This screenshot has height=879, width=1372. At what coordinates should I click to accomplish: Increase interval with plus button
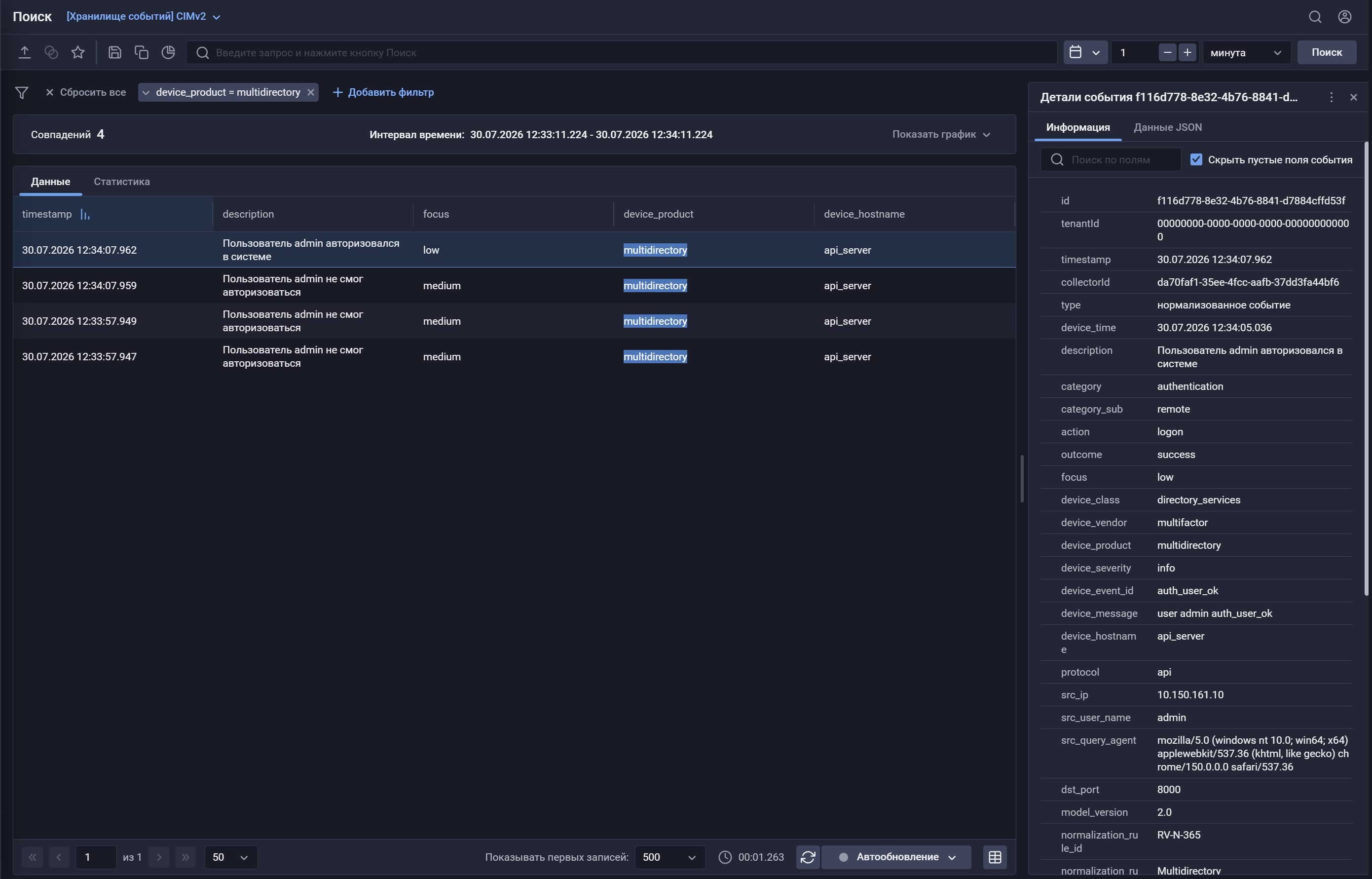click(x=1187, y=52)
